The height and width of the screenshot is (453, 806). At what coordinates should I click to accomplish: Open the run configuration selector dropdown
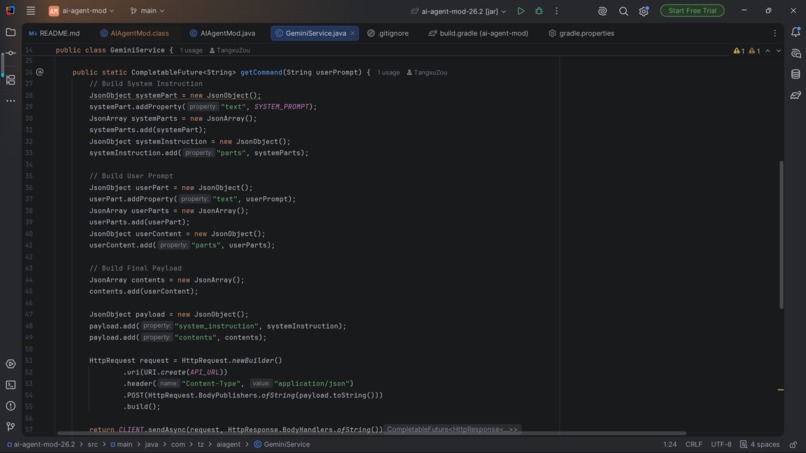[459, 11]
